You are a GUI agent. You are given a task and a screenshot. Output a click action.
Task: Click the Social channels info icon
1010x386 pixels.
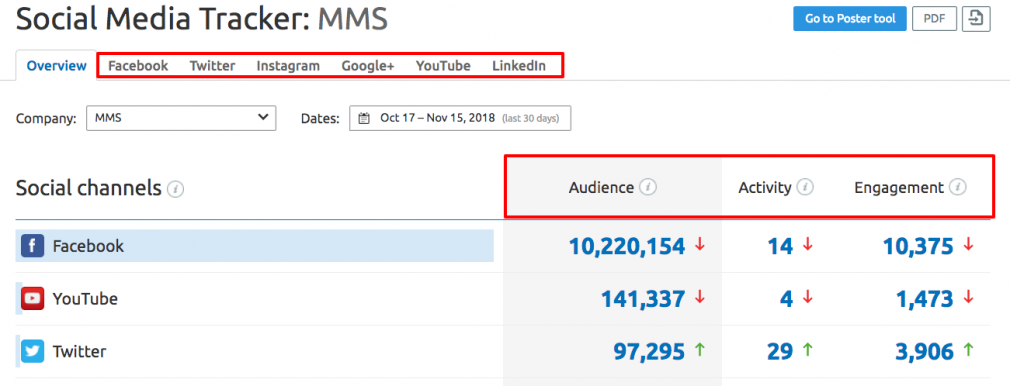(175, 189)
